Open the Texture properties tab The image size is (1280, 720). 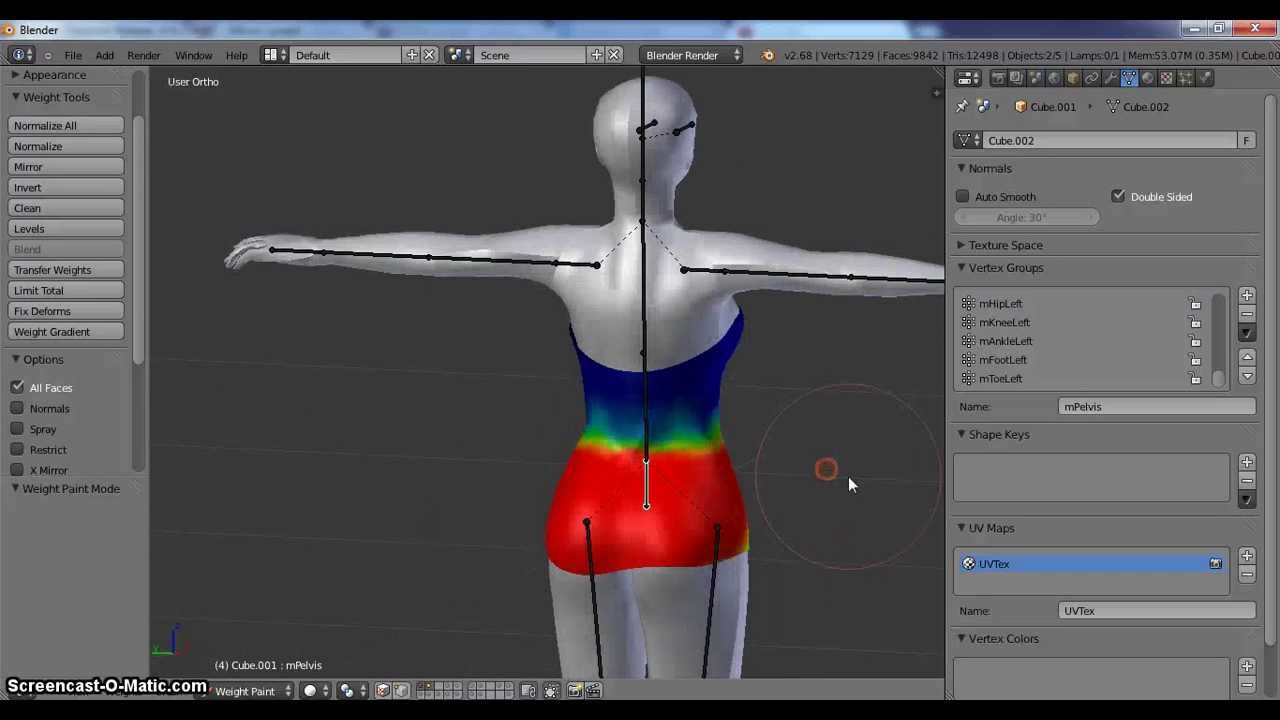pos(1166,78)
